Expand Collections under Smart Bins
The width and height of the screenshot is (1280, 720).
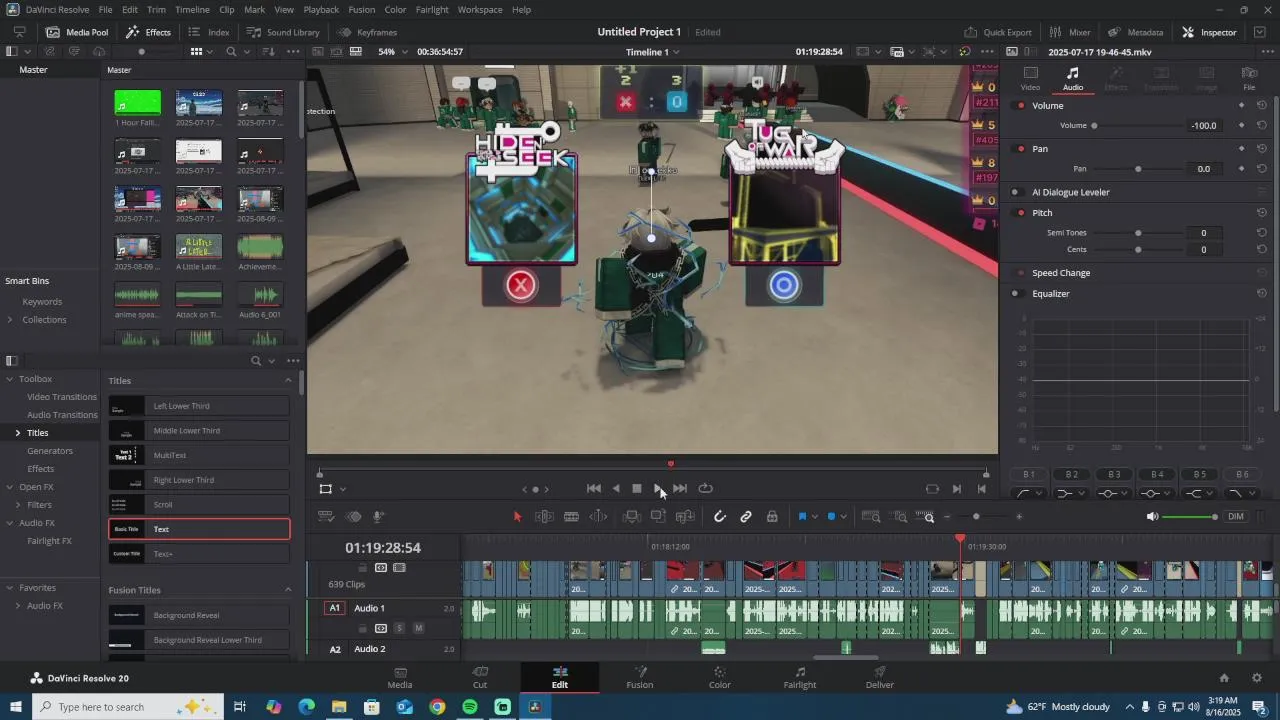(10, 320)
